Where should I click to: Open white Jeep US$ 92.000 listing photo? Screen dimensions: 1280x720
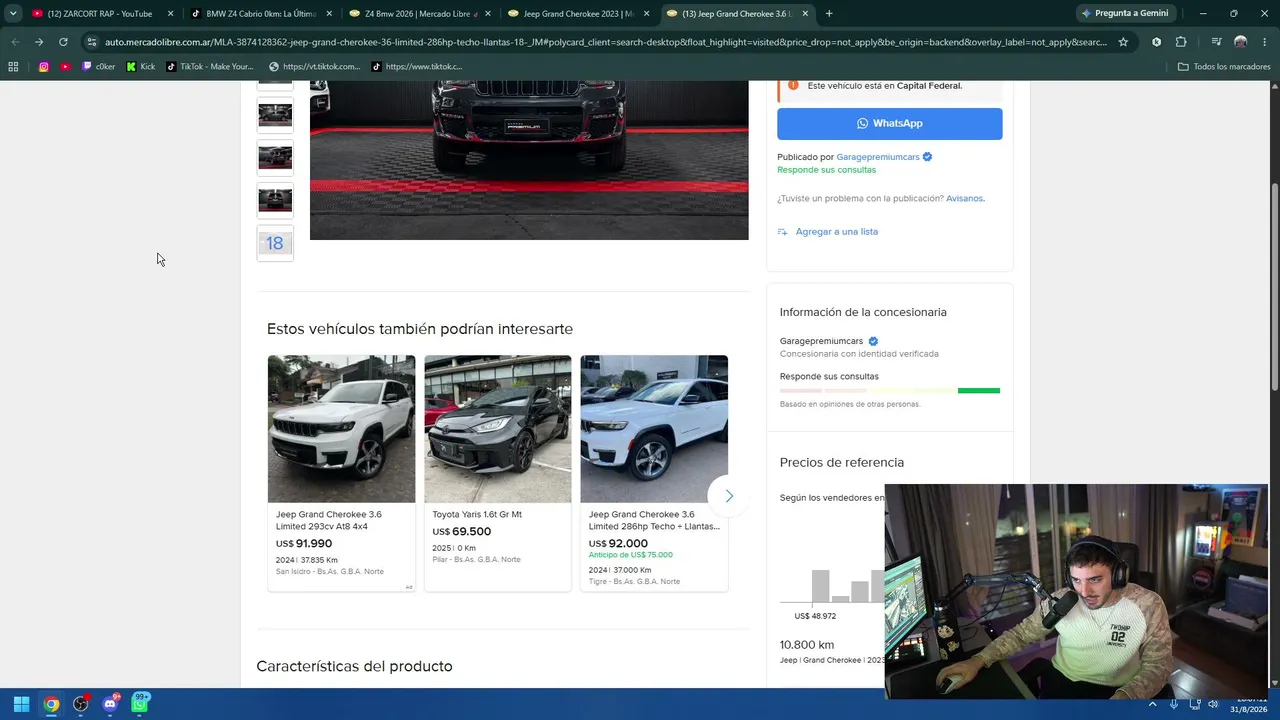coord(654,429)
